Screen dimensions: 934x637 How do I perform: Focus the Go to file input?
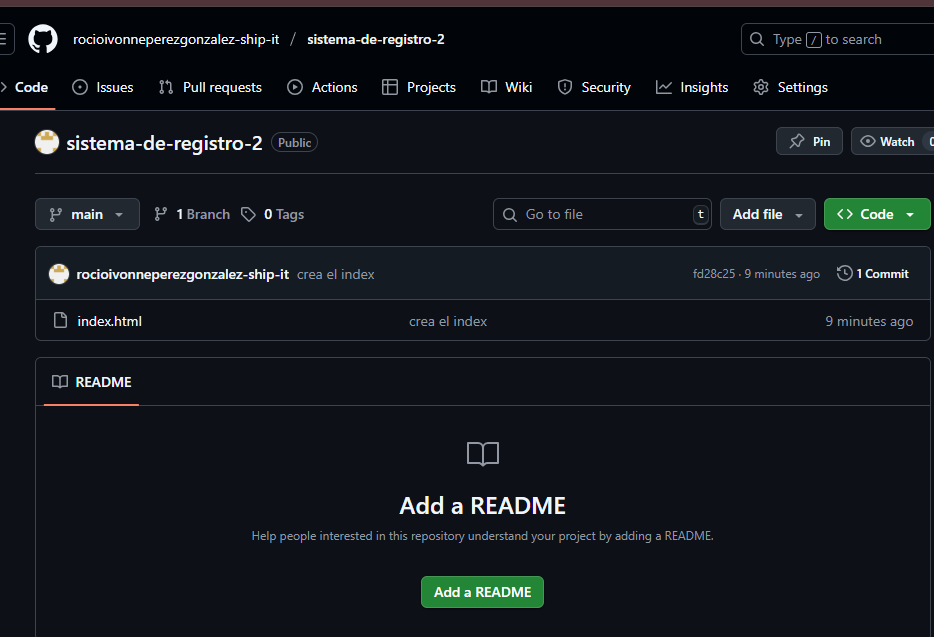pos(602,214)
